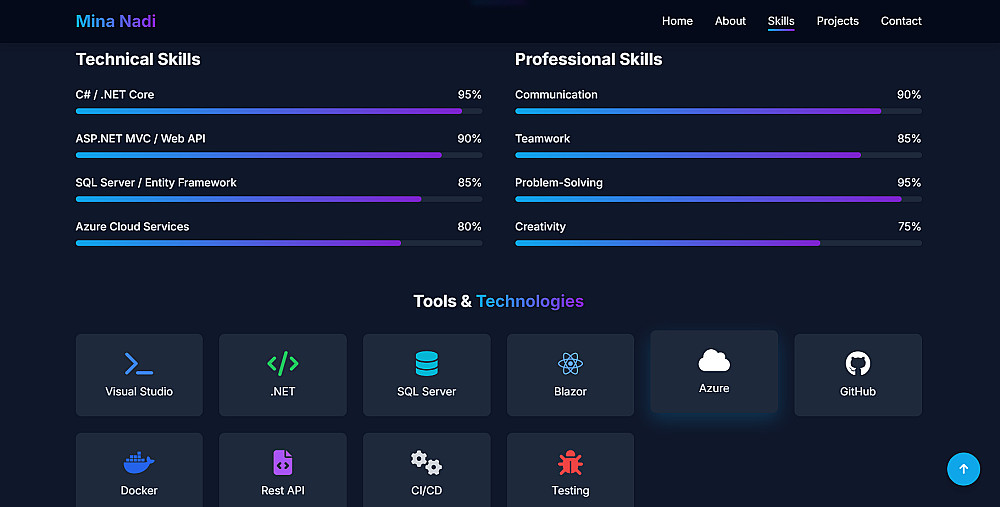Click the scroll-to-top arrow button
This screenshot has height=507, width=1000.
(963, 469)
